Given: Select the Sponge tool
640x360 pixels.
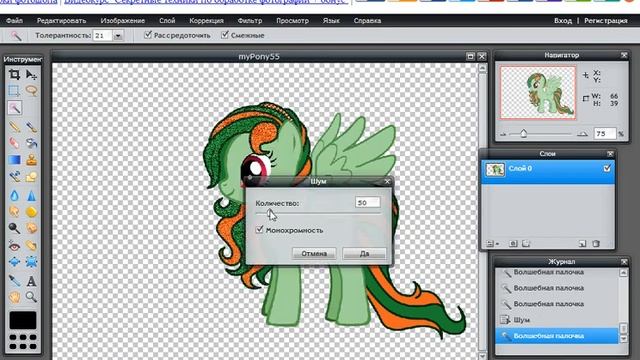Looking at the screenshot, I should [31, 212].
